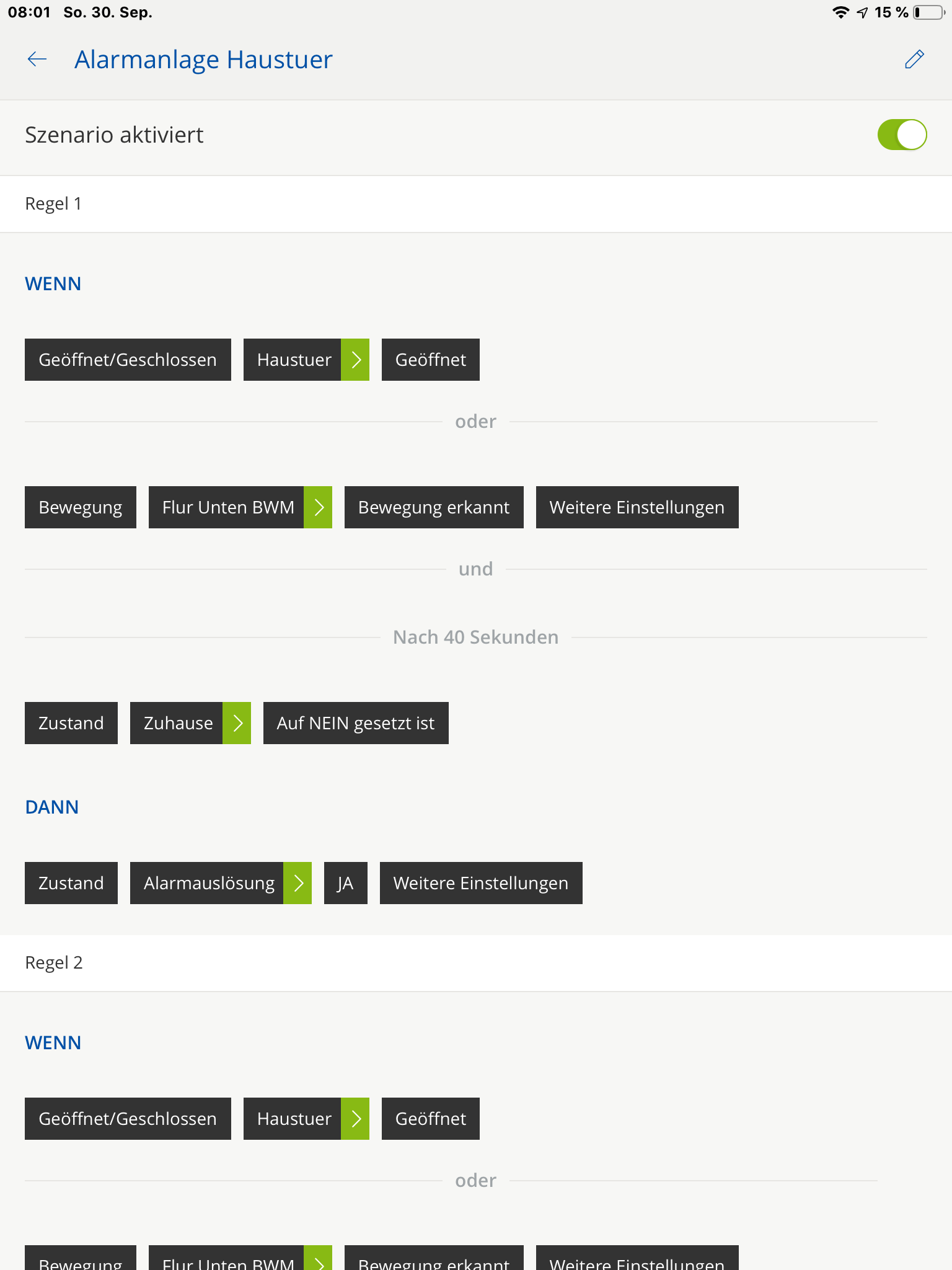Image resolution: width=952 pixels, height=1270 pixels.
Task: Expand the Alarmauslösung chevron
Action: coord(297,883)
